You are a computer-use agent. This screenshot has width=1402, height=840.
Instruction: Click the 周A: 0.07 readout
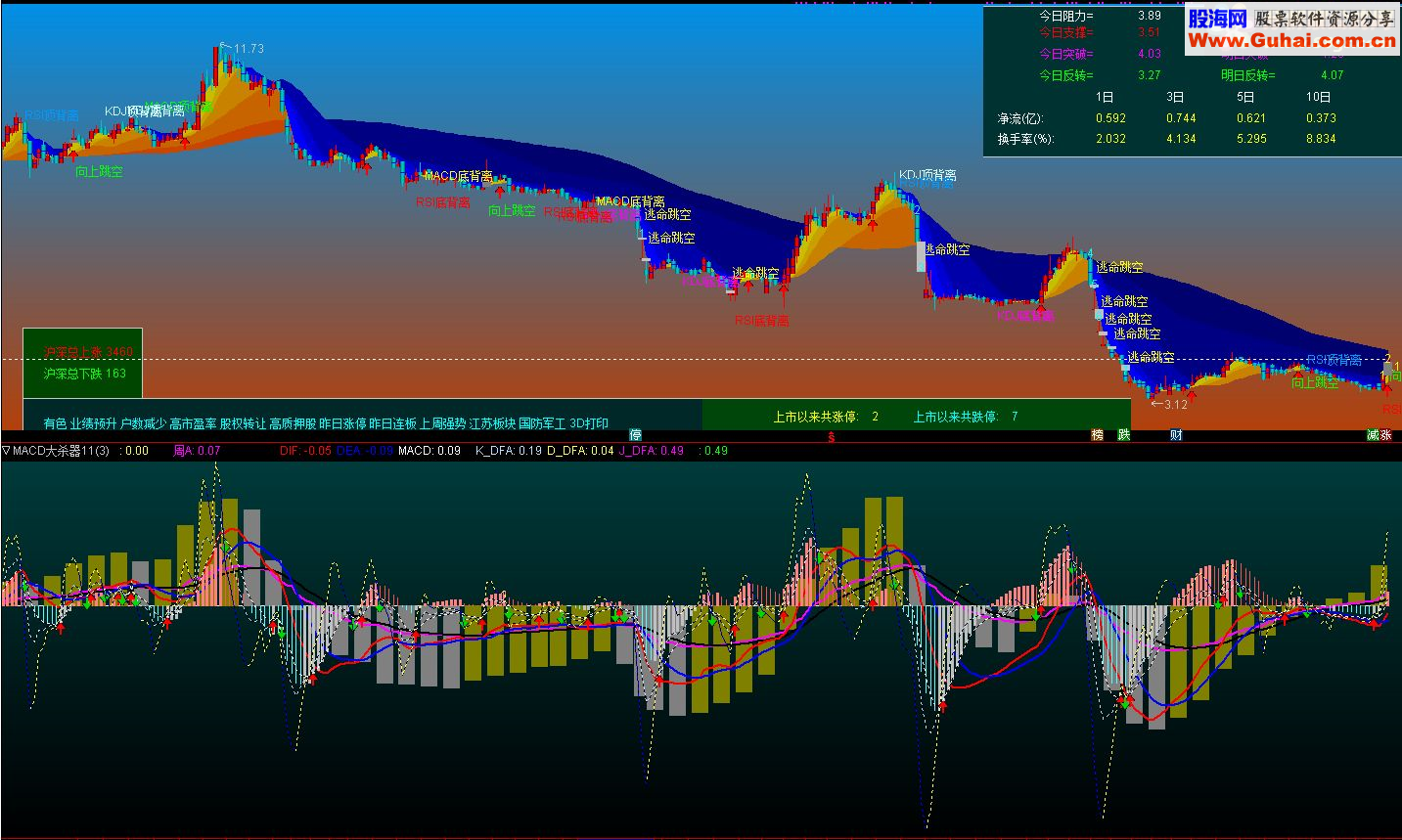[x=197, y=451]
